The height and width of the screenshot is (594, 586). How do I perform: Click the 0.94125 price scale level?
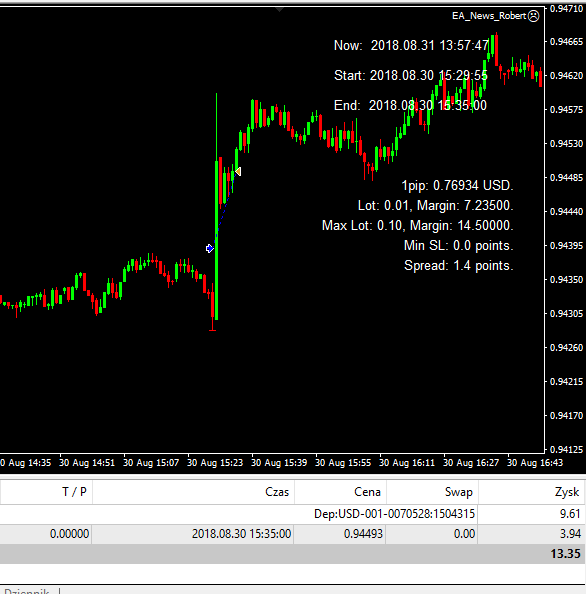[x=566, y=450]
